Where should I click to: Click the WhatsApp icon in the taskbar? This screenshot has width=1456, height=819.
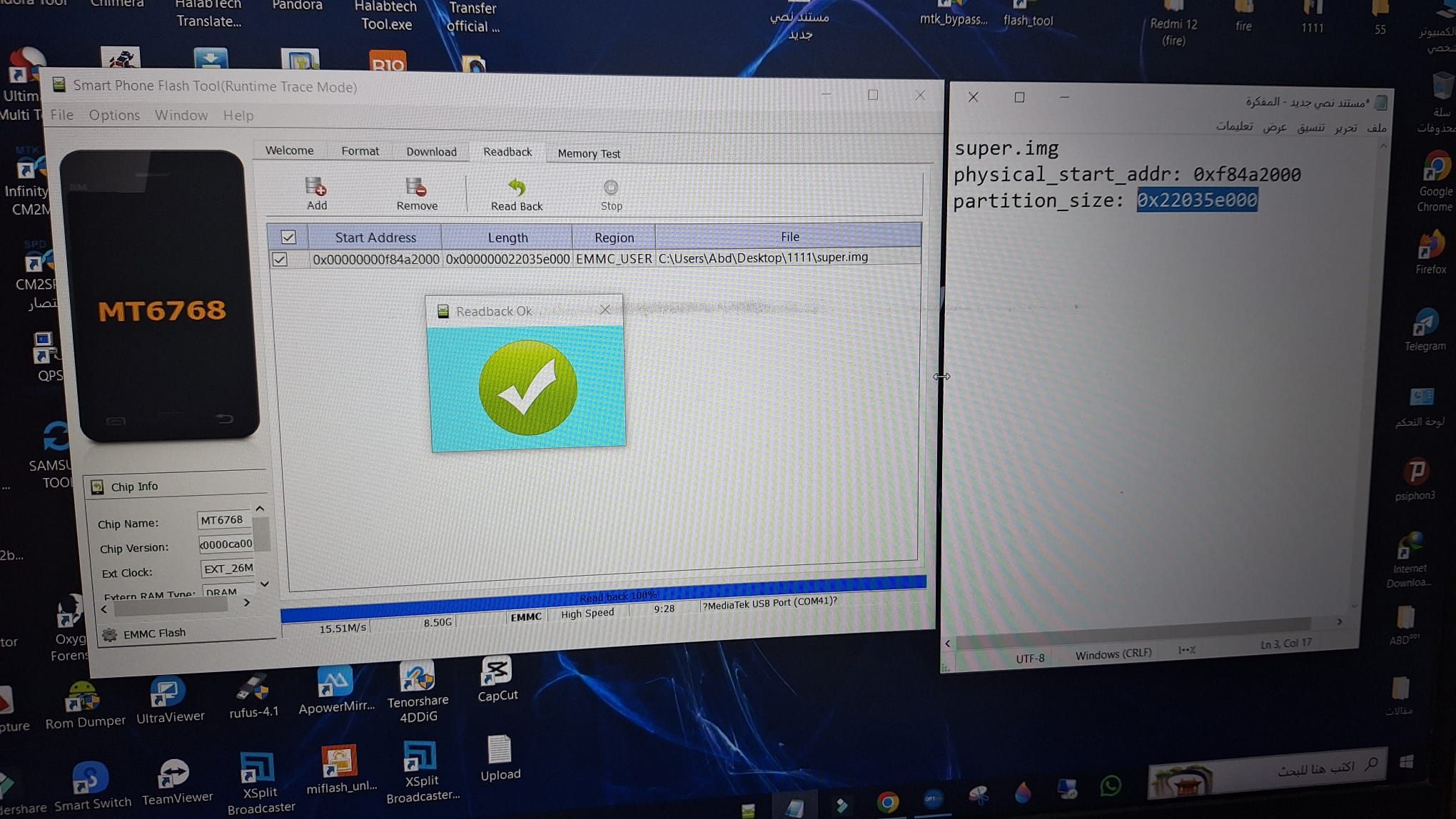[x=1111, y=785]
